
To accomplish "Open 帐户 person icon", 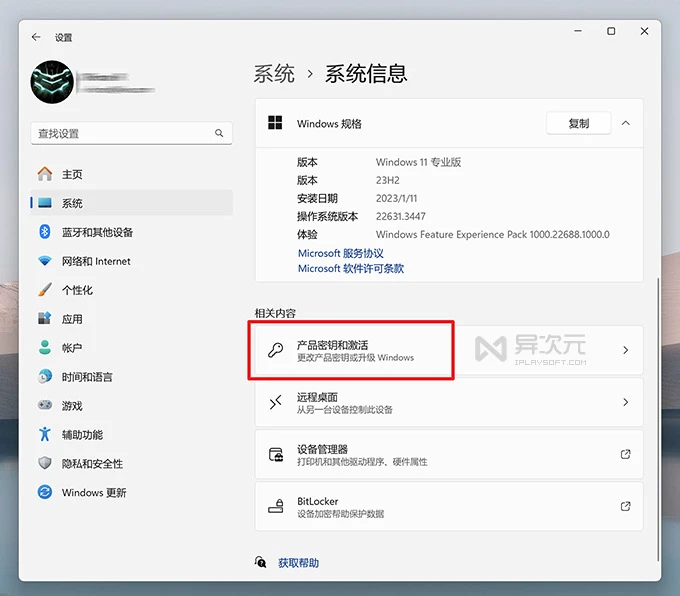I will pyautogui.click(x=45, y=347).
